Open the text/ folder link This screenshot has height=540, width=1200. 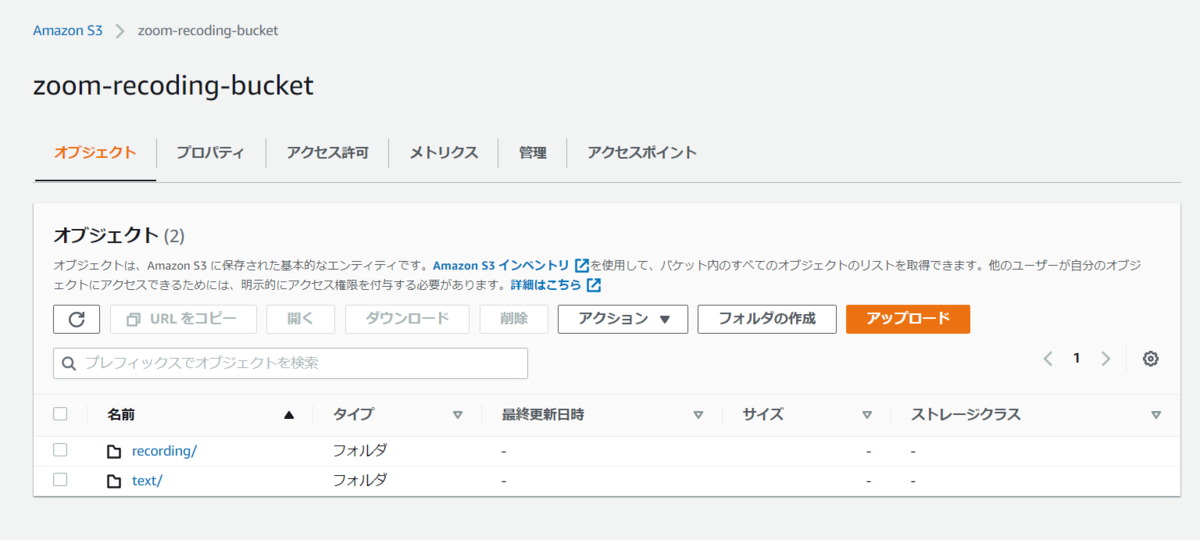[147, 481]
